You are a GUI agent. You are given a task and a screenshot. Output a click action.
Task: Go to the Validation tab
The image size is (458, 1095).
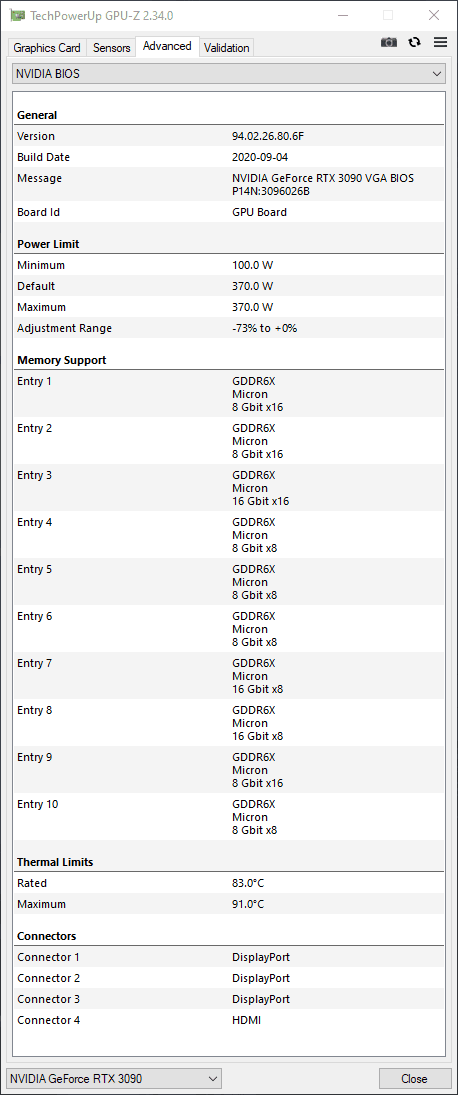pyautogui.click(x=226, y=47)
